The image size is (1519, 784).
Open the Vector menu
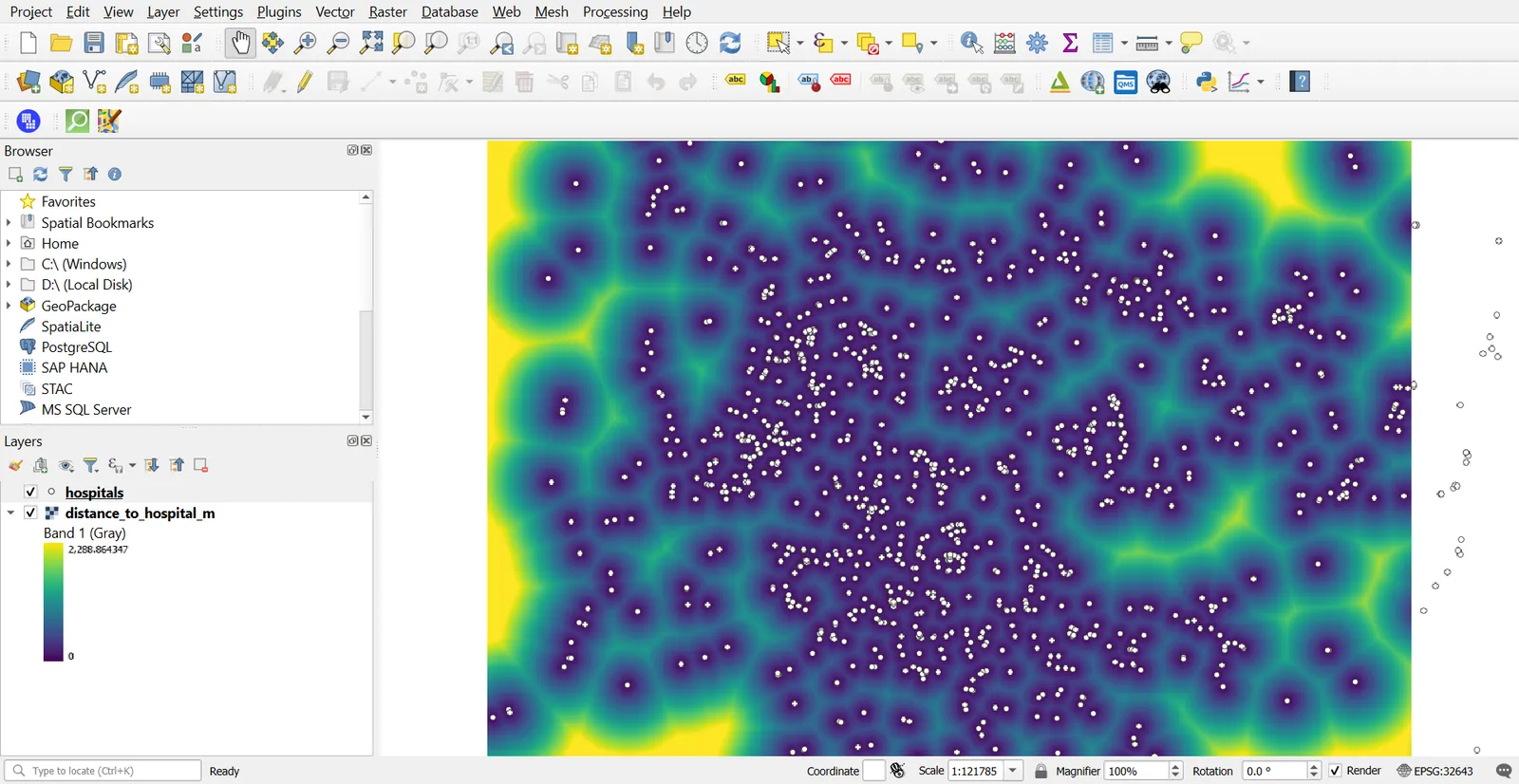pos(335,11)
